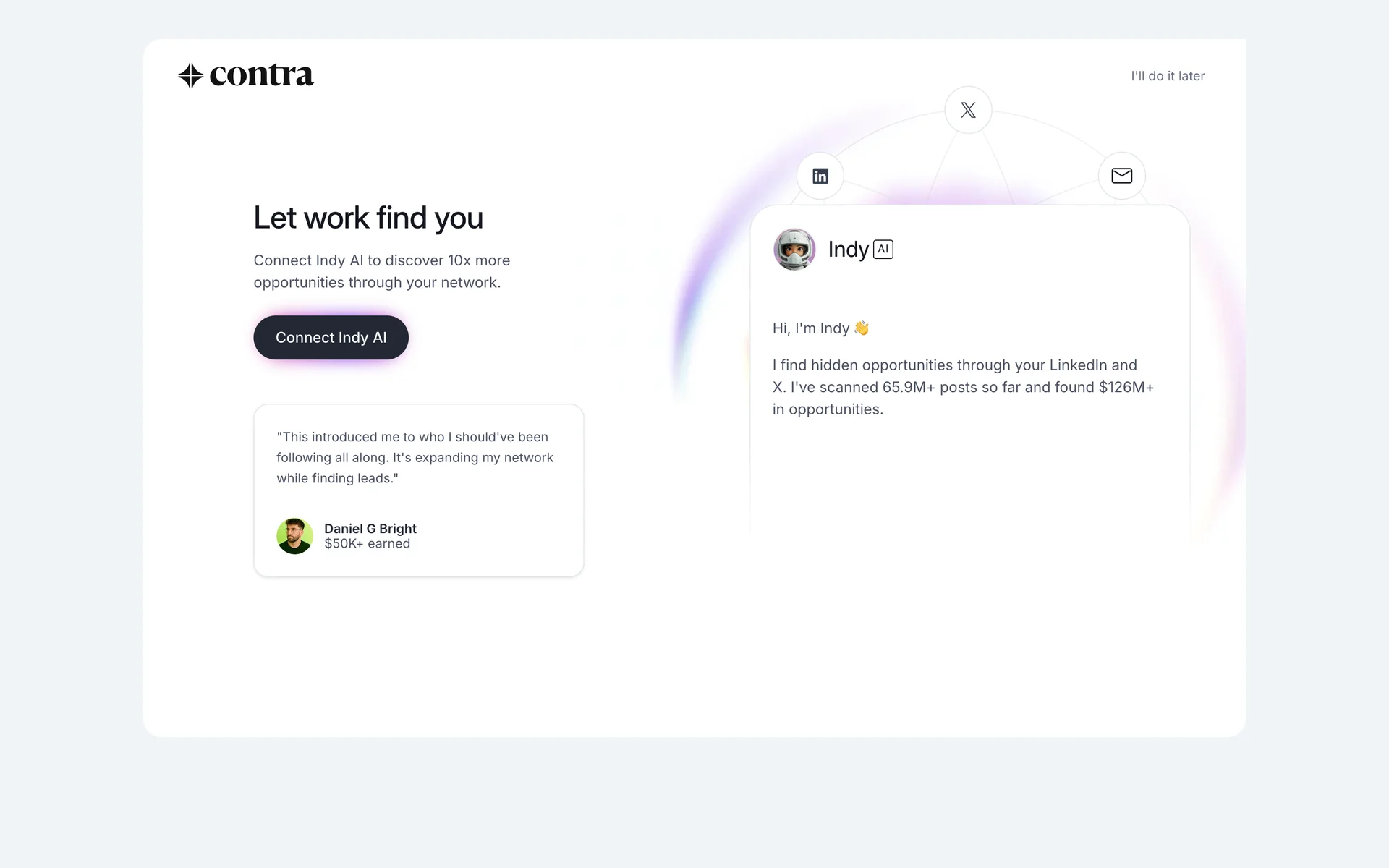The image size is (1389, 868).
Task: Click the testimonial quote text
Action: pyautogui.click(x=415, y=457)
